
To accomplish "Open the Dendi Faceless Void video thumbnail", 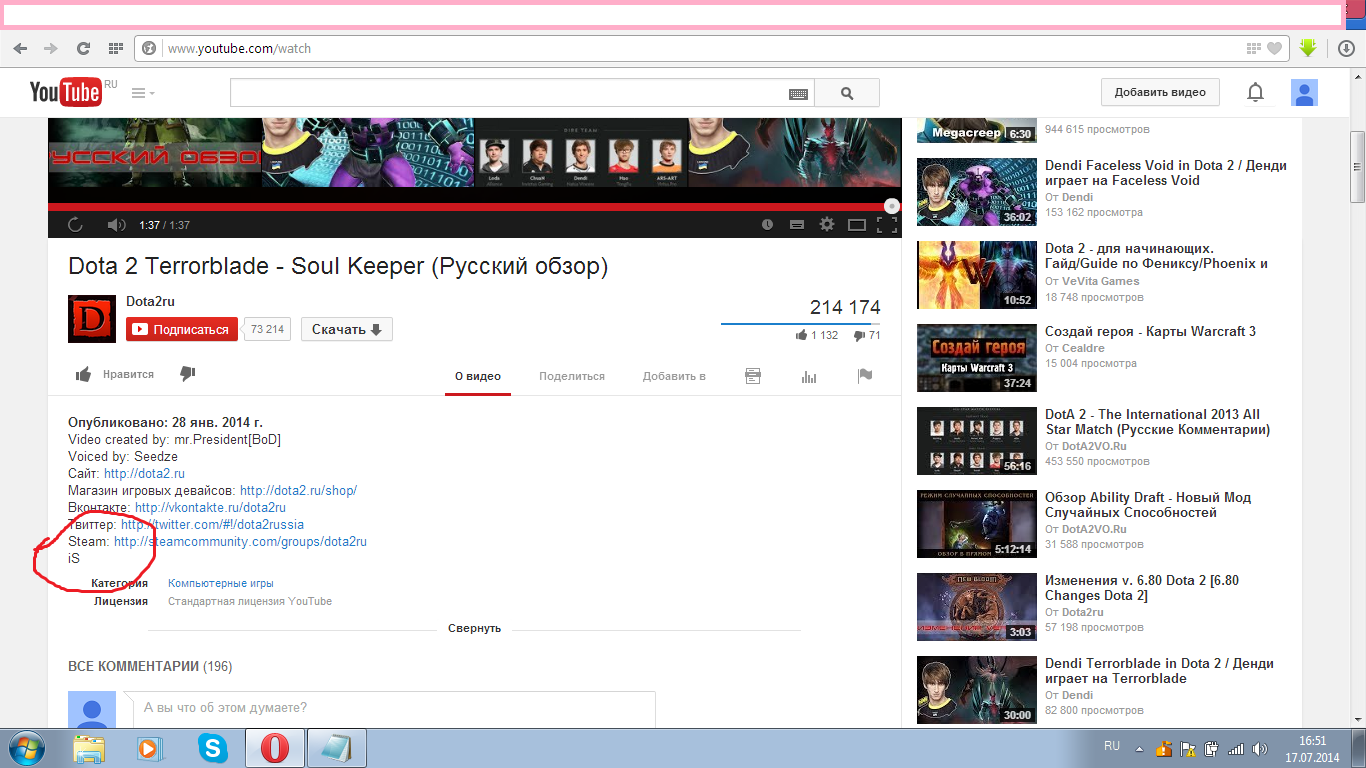I will click(977, 191).
